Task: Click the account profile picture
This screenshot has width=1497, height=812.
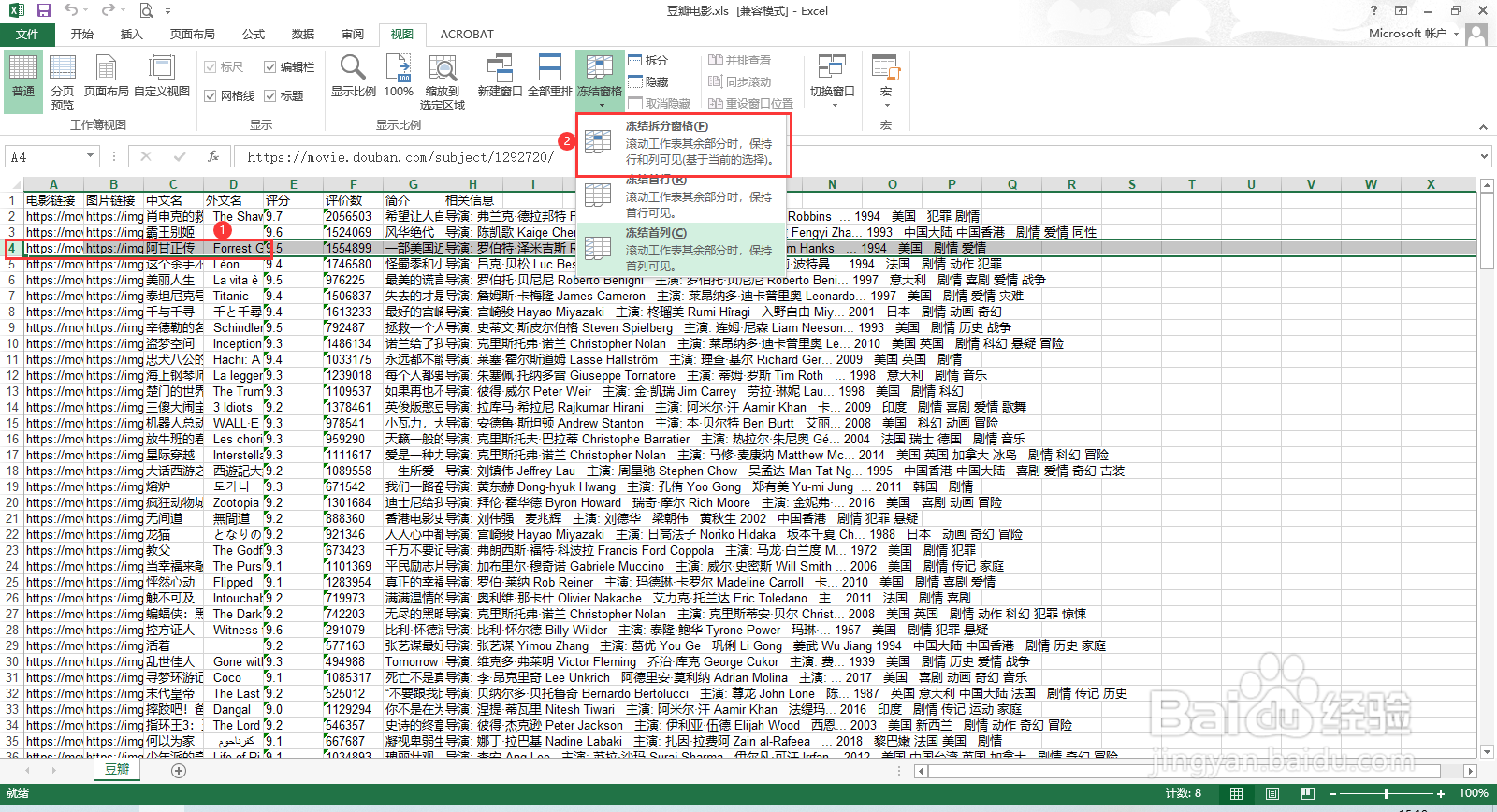Action: pos(1476,34)
